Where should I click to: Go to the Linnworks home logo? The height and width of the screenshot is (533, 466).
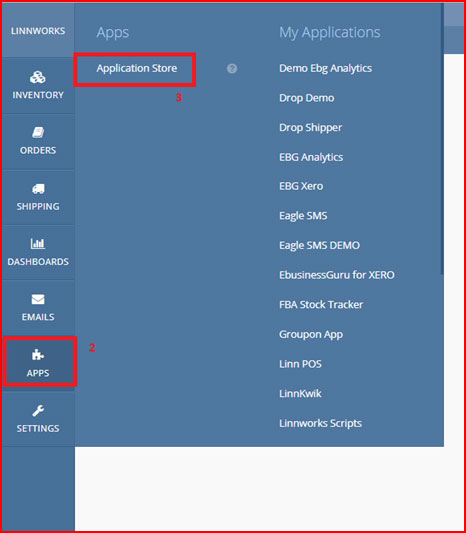coord(38,31)
